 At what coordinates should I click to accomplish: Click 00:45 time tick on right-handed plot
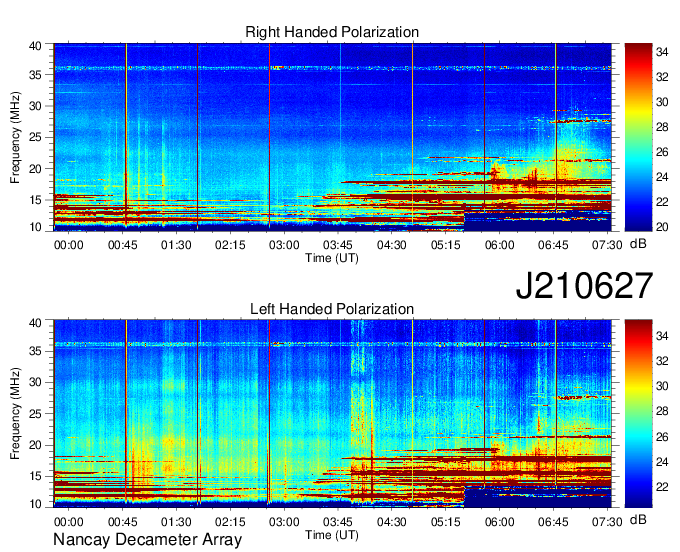(122, 245)
